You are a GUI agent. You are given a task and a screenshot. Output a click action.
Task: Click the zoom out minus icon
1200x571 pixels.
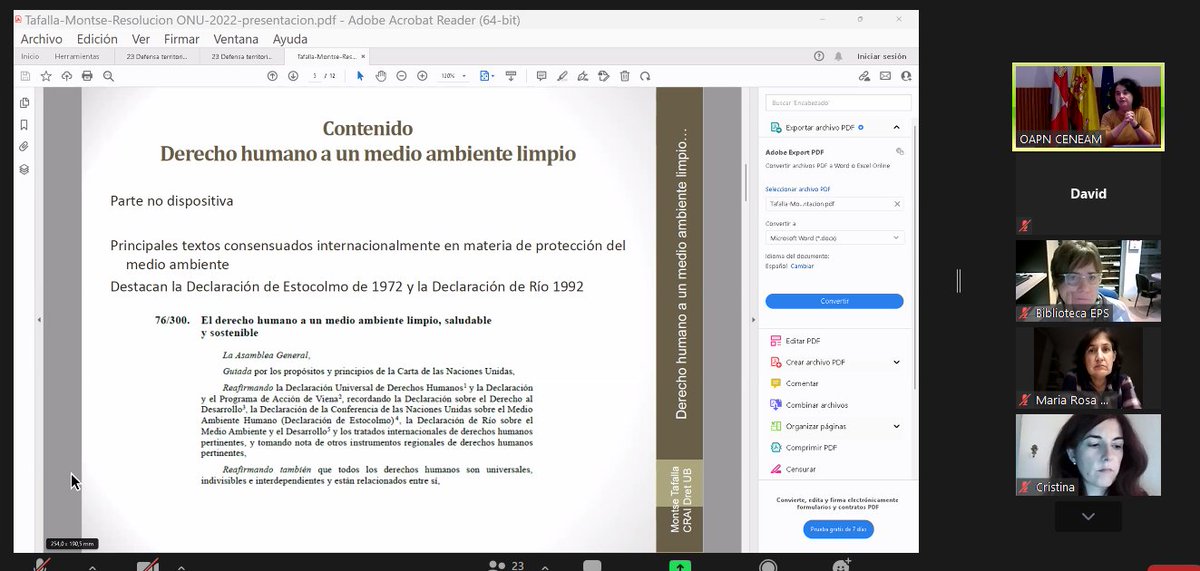(401, 76)
